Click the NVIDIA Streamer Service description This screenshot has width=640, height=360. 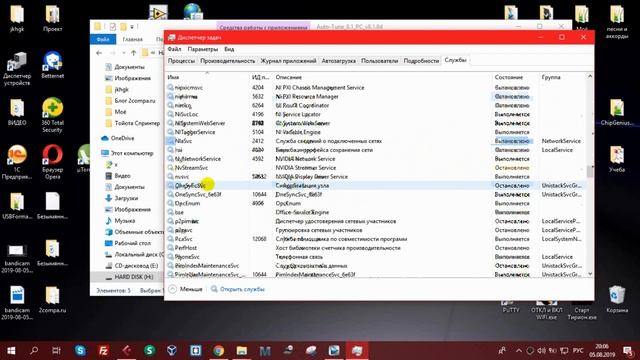[306, 168]
